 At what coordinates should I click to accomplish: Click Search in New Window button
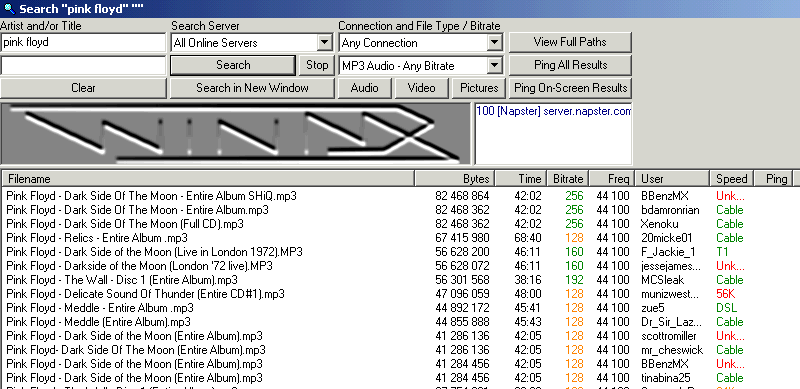tap(252, 88)
